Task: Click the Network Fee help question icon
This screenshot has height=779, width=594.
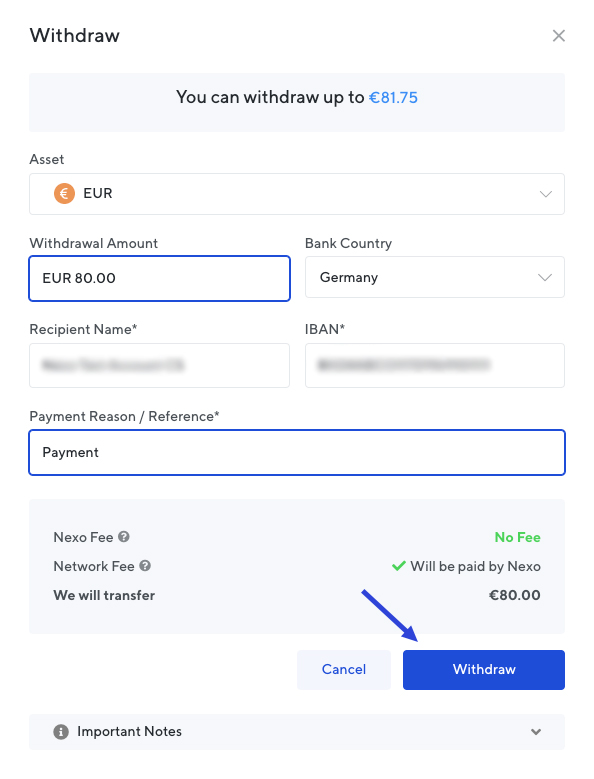Action: pyautogui.click(x=145, y=565)
